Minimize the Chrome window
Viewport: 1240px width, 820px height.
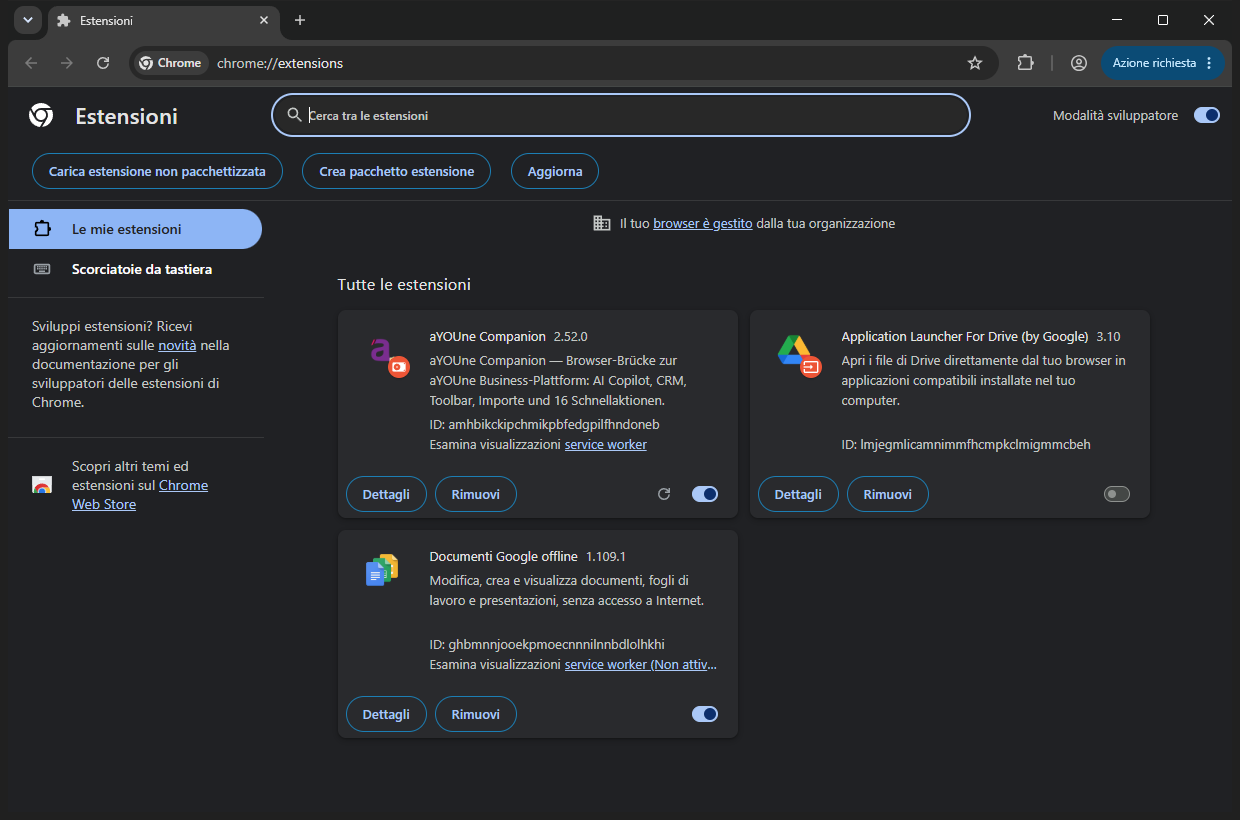(x=1117, y=20)
